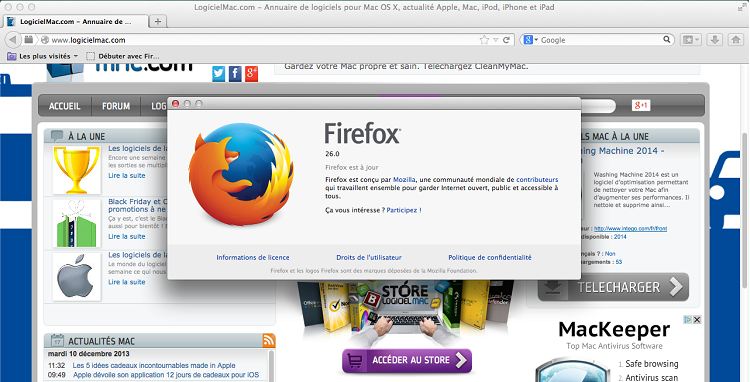Click the ACTUALITÉS MAC RSS feed icon
Screen dimensions: 750x382
(269, 340)
